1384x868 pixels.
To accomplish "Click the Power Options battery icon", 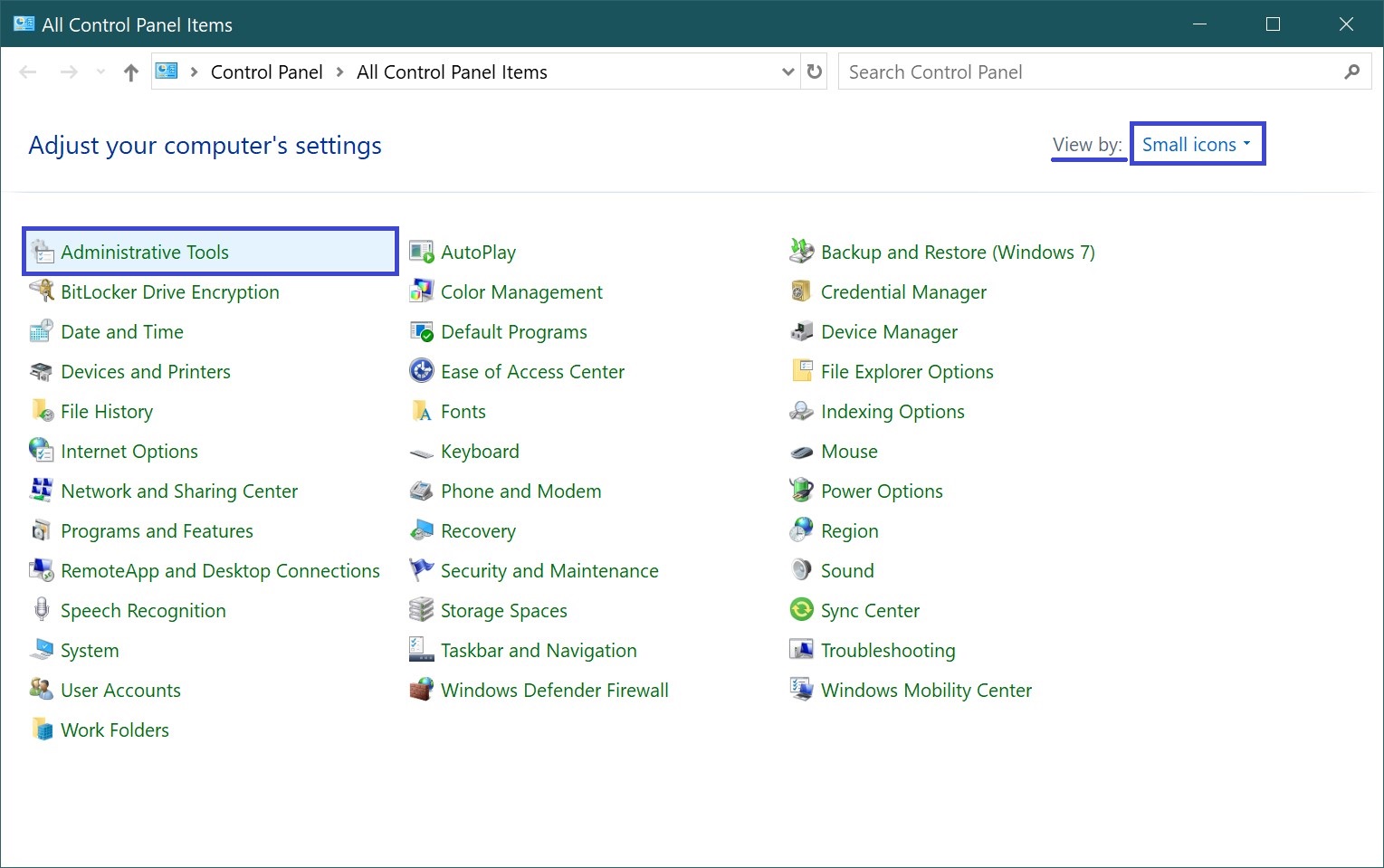I will tap(802, 491).
